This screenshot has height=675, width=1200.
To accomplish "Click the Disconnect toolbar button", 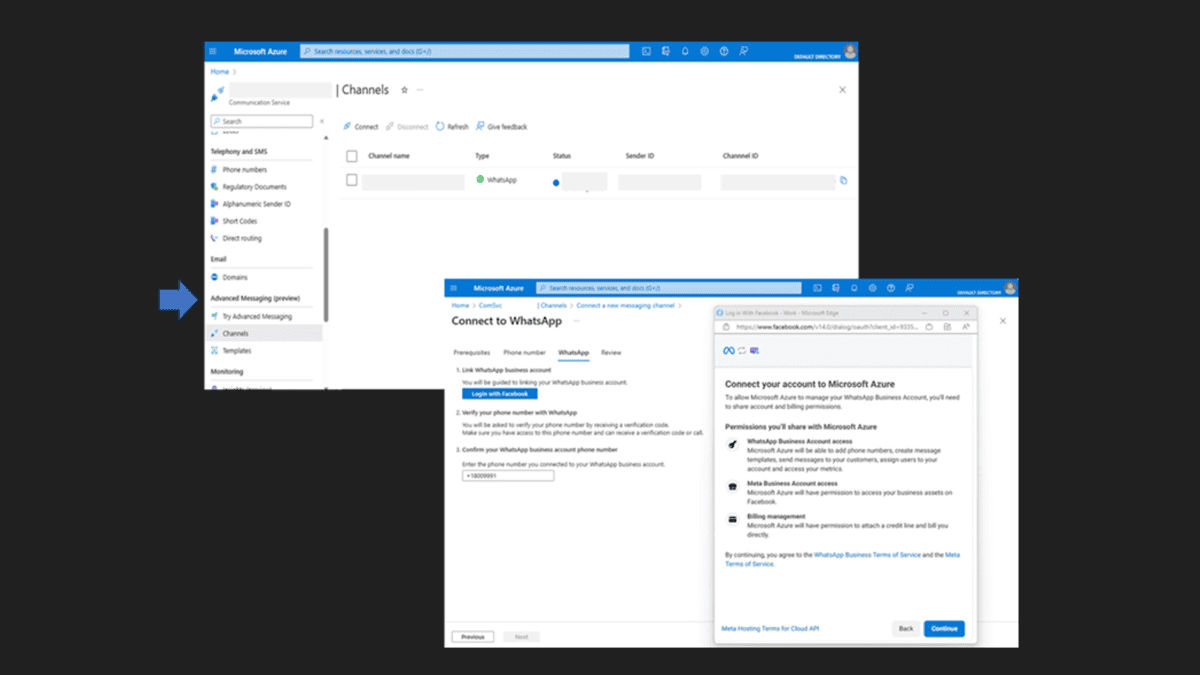I will point(407,127).
